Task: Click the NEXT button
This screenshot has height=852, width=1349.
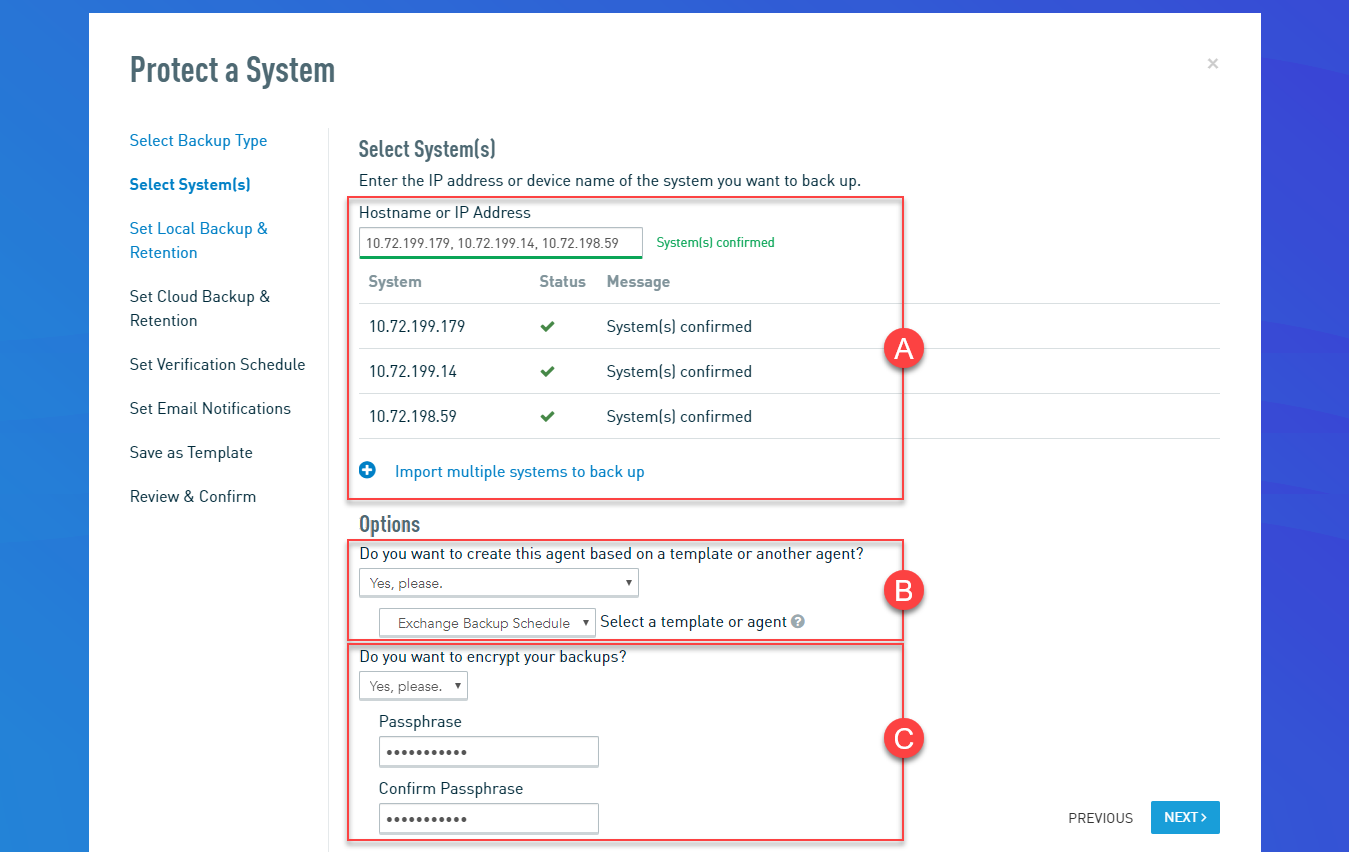Action: (1184, 817)
